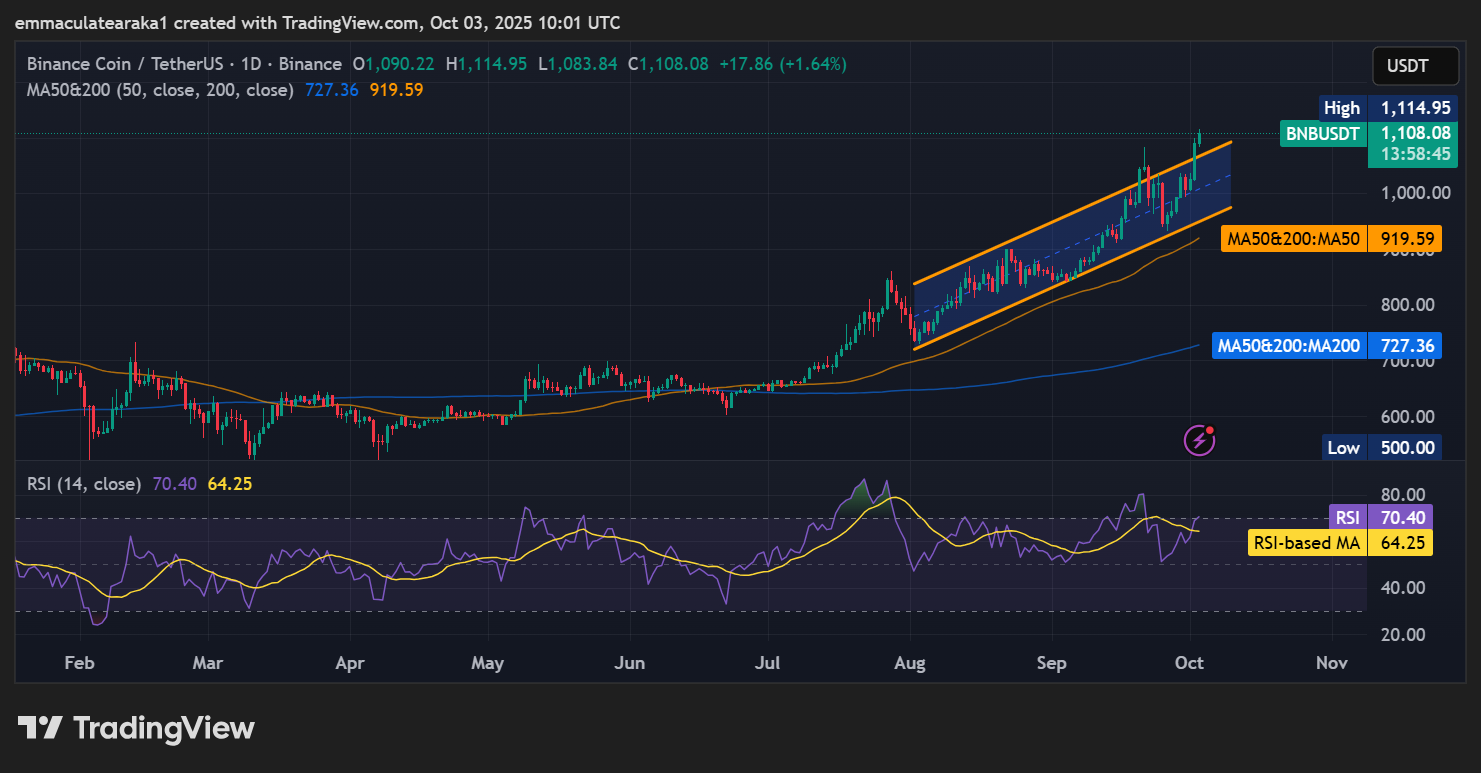Open the USDT currency selector
This screenshot has height=773, width=1481.
1407,67
